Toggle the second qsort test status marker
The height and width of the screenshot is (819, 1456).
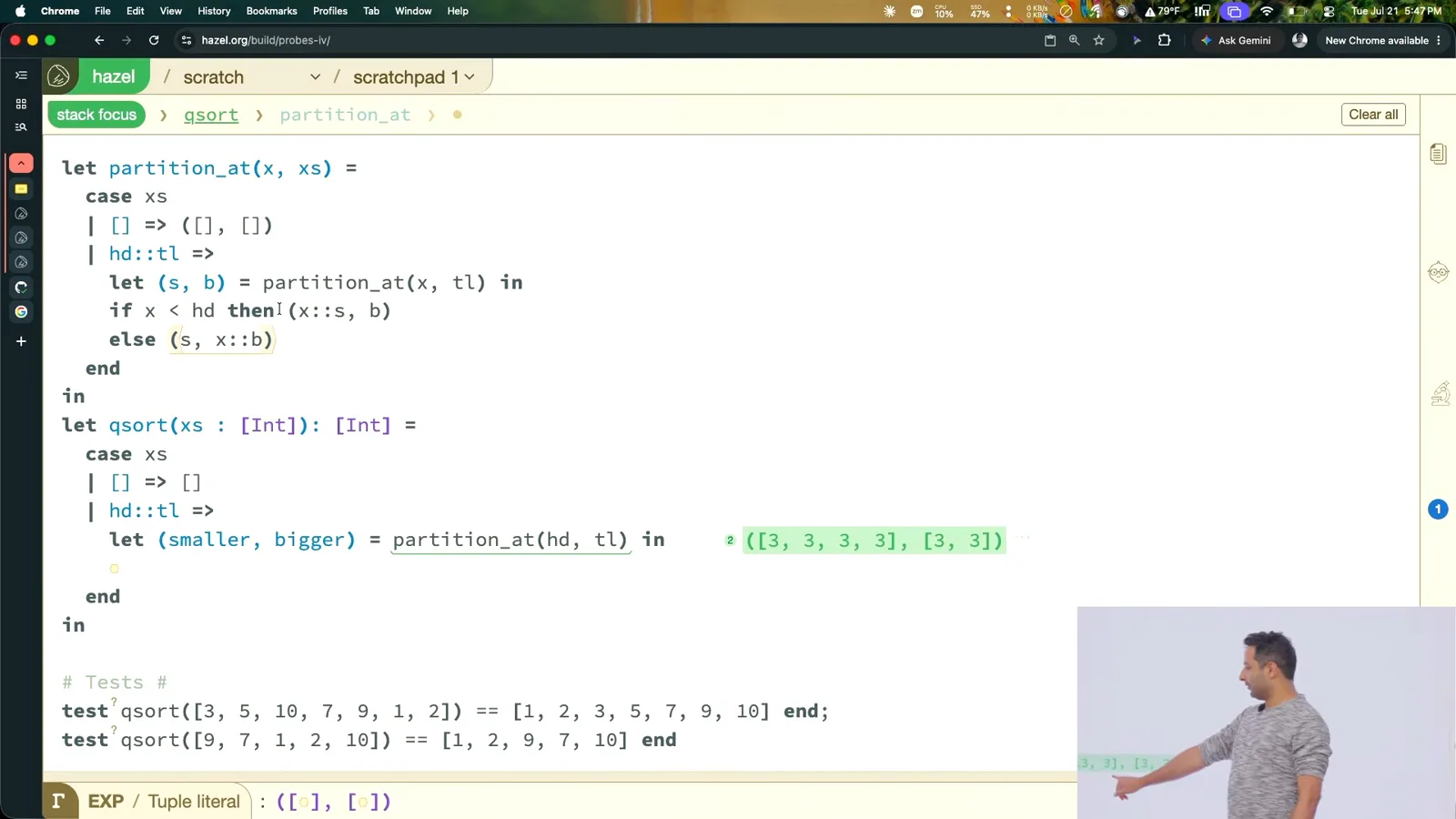115,730
